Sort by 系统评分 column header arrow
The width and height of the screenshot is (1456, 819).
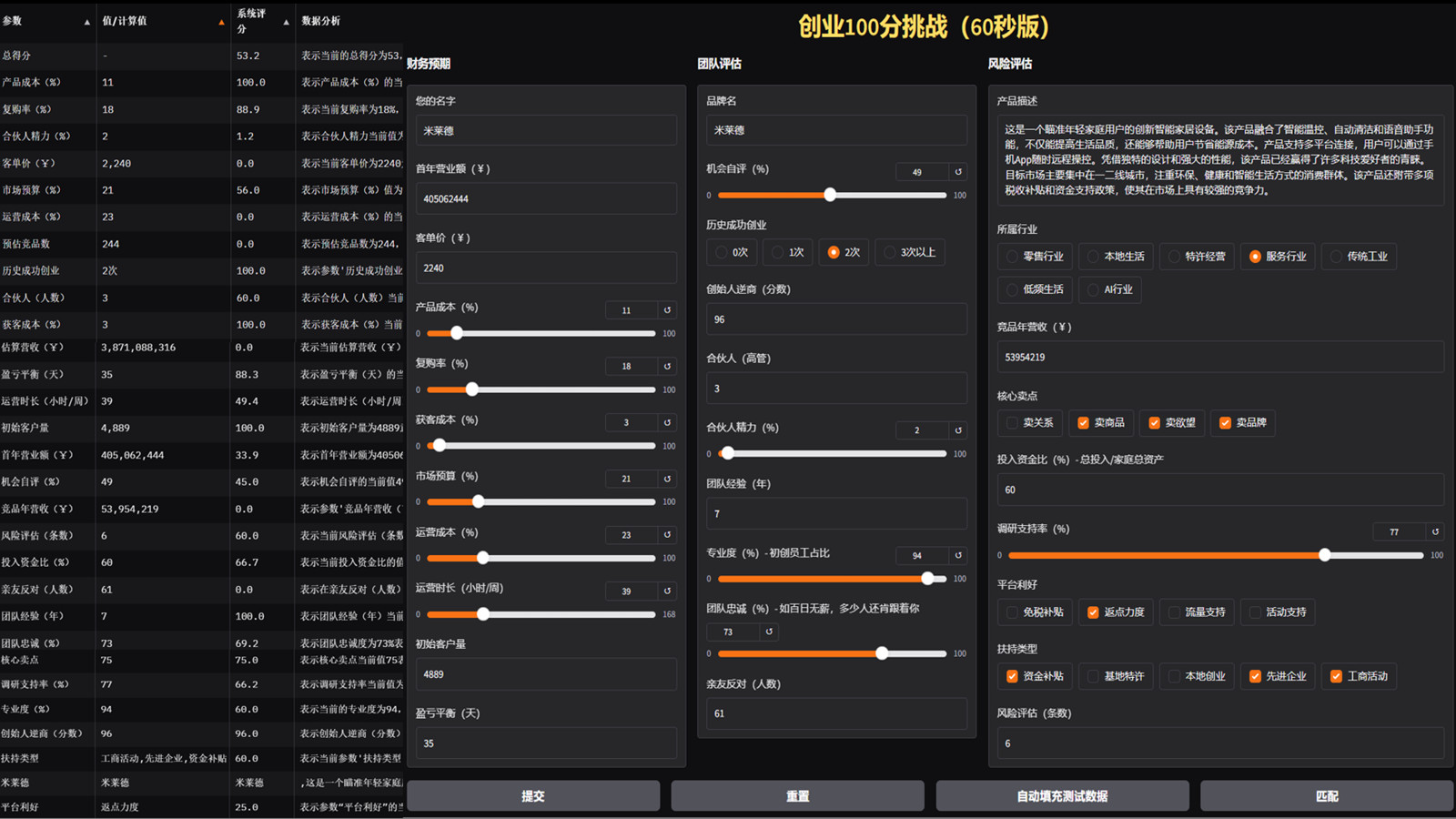coord(286,22)
